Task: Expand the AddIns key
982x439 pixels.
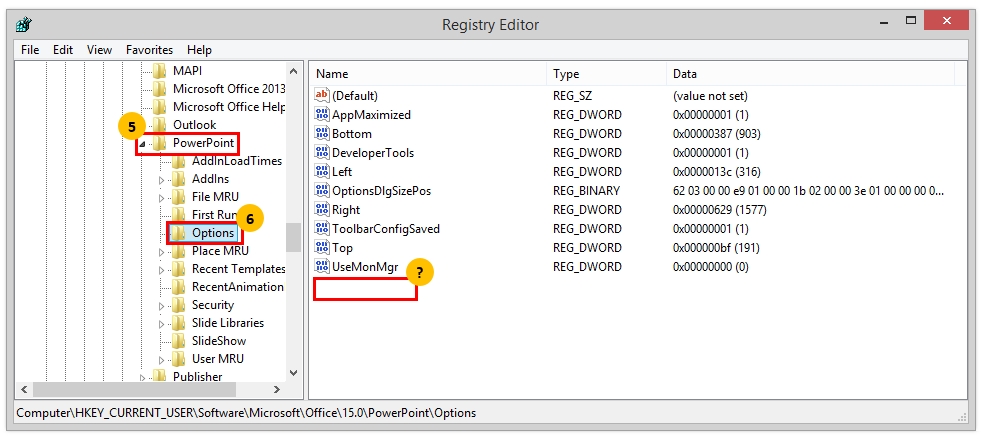Action: [x=161, y=180]
